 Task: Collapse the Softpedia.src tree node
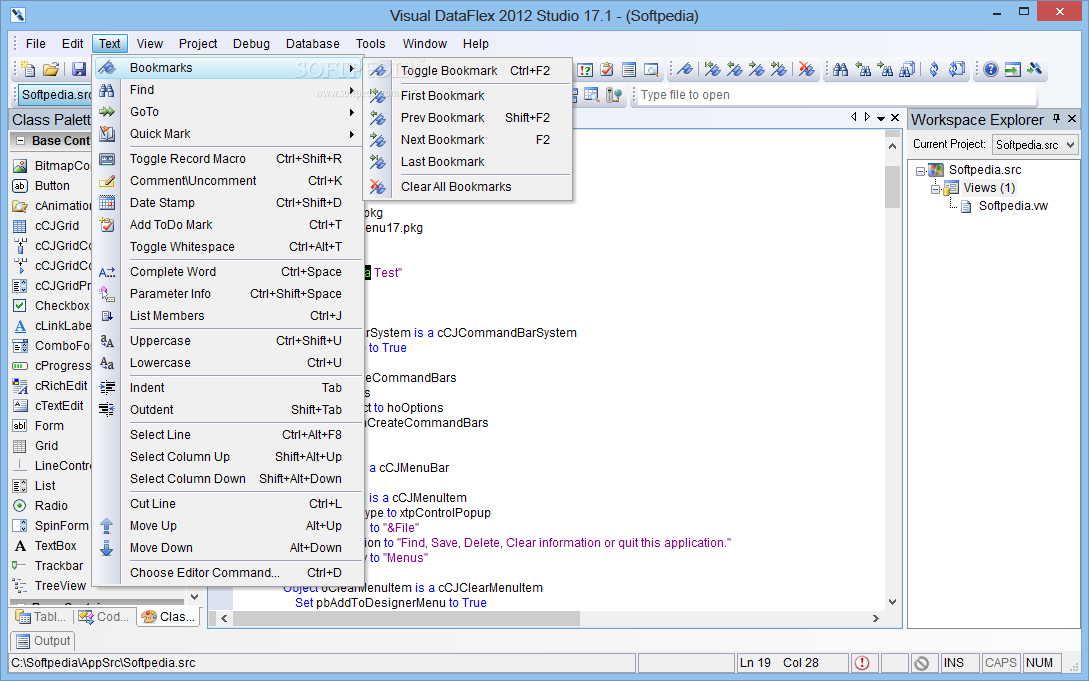920,171
